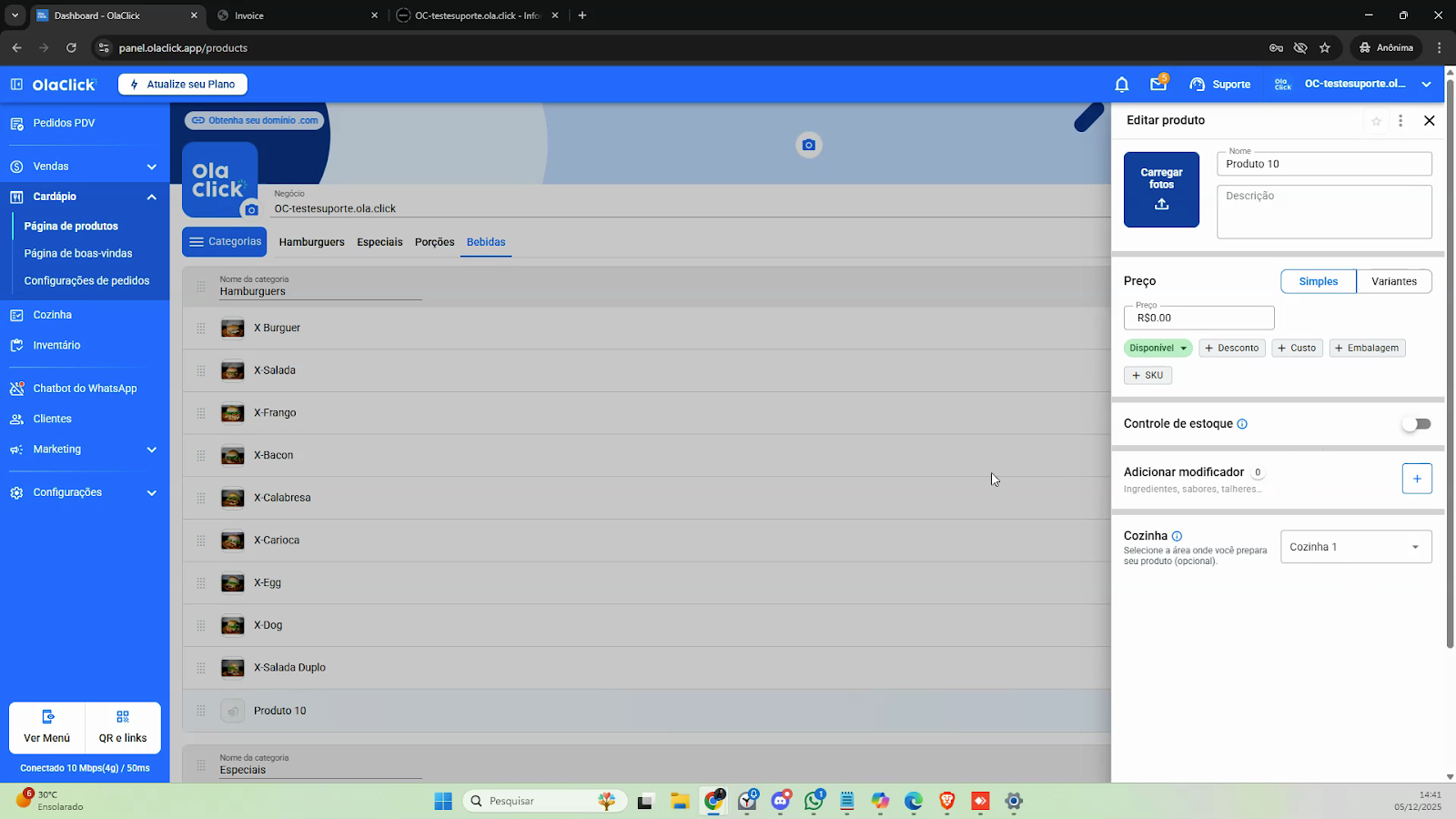Screen dimensions: 1456x819
Task: Enable the Controle de estoque switch
Action: pos(1416,424)
